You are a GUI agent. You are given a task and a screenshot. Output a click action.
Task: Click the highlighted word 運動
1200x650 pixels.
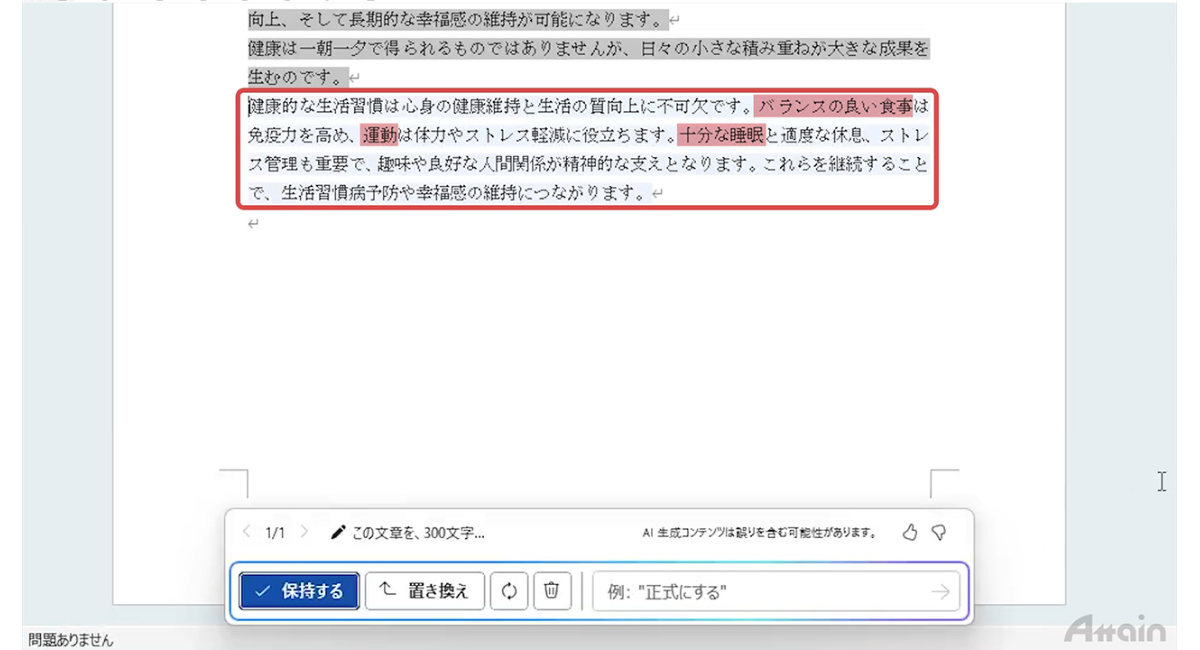point(380,134)
